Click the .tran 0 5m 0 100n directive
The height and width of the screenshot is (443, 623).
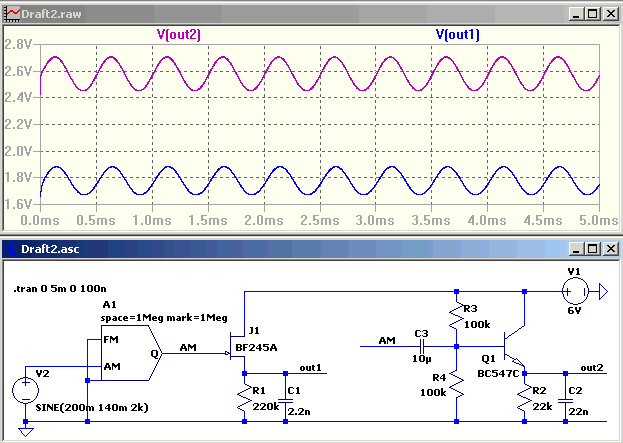60,289
